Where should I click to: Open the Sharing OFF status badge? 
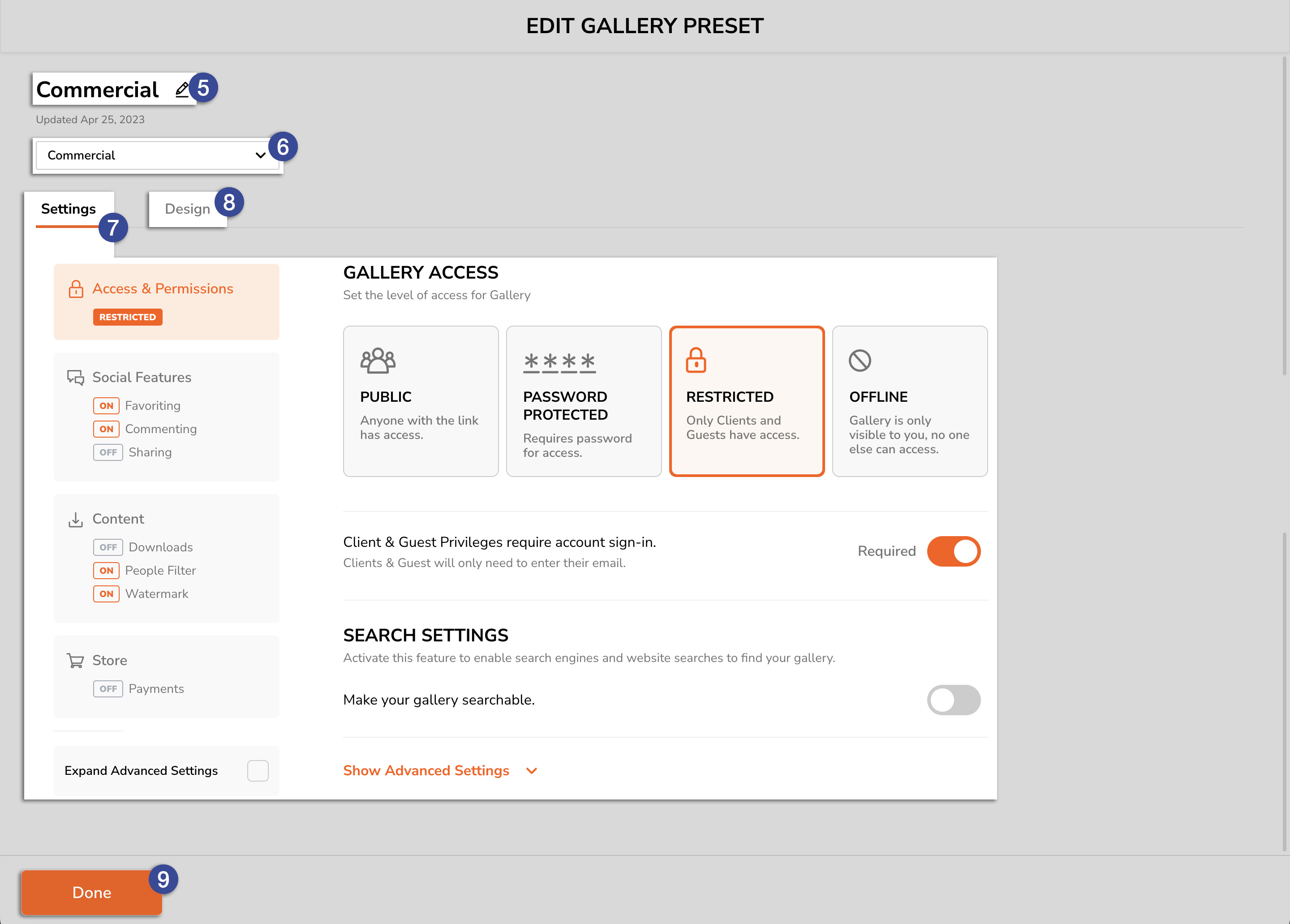coord(107,452)
